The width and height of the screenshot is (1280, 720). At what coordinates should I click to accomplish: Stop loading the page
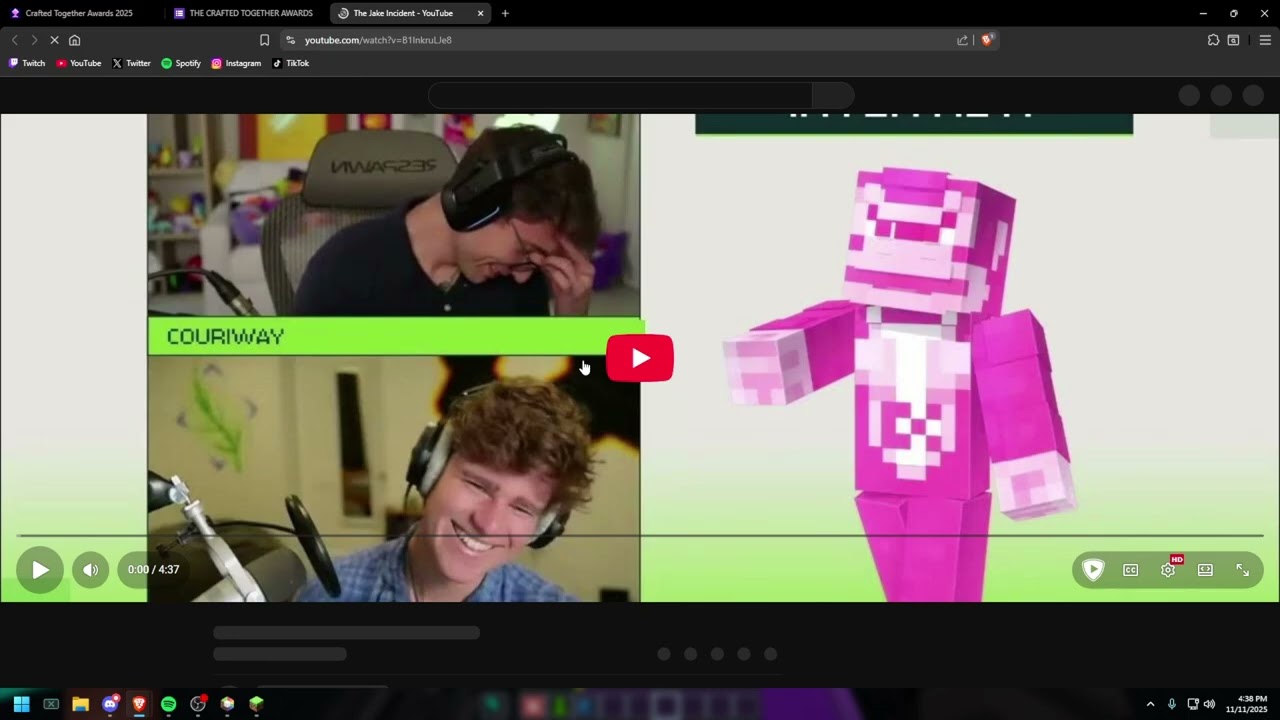tap(54, 40)
